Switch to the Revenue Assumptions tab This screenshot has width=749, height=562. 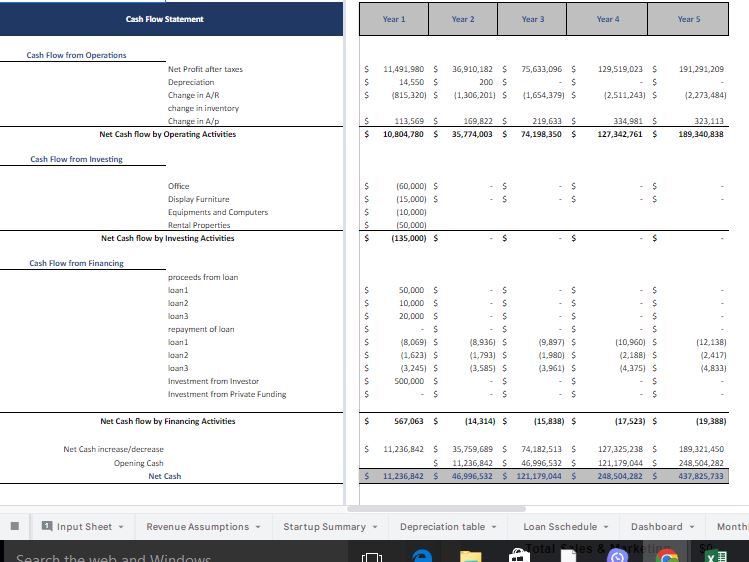point(198,526)
